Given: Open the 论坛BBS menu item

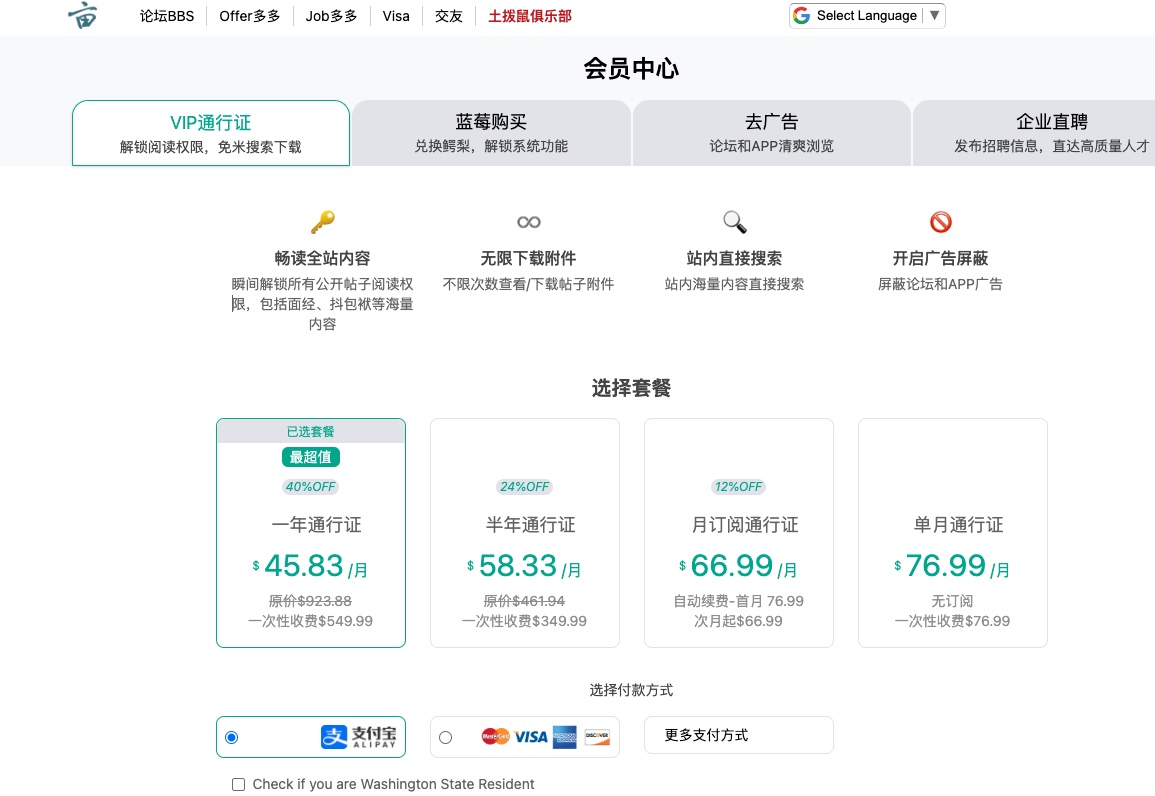Looking at the screenshot, I should click(x=167, y=16).
